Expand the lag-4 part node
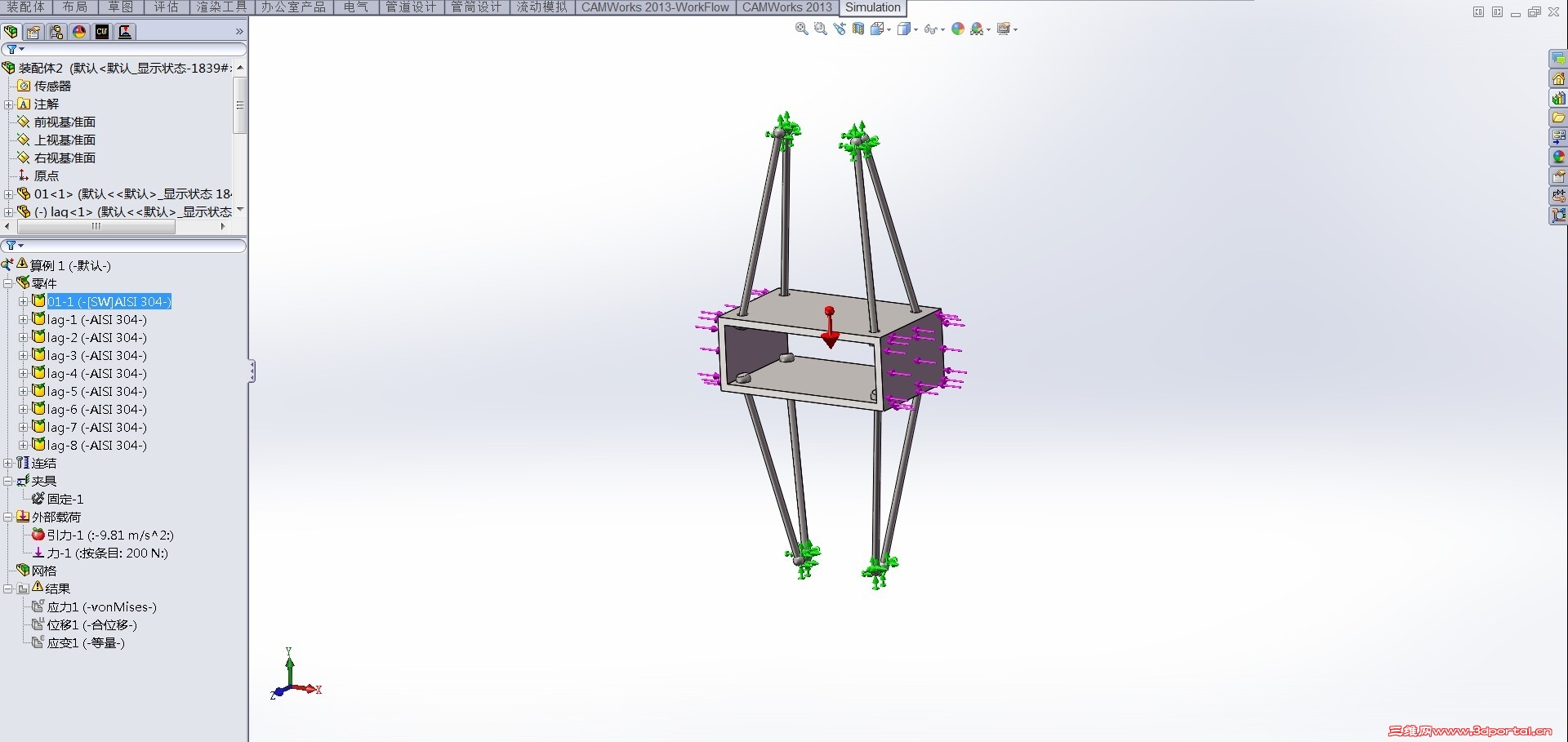The image size is (1568, 742). 23,374
